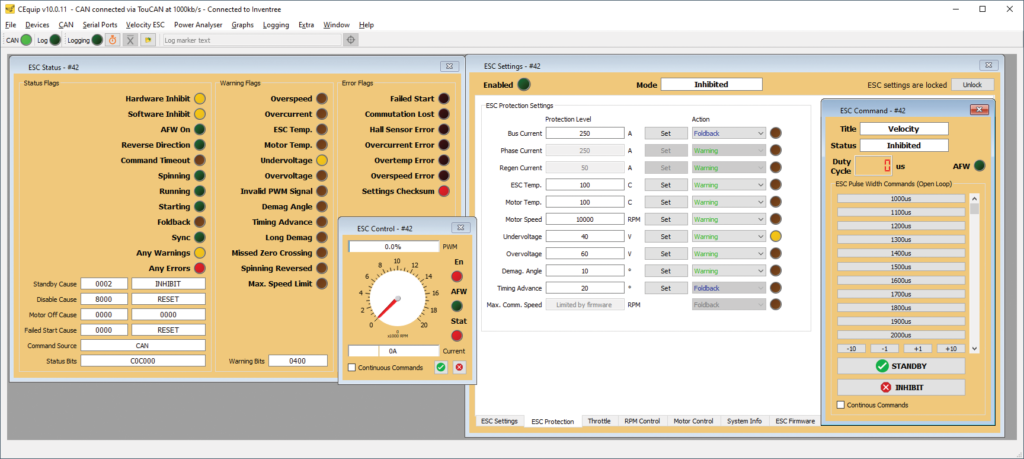Click the Status Bits C0C000 field
This screenshot has width=1024, height=459.
point(143,360)
